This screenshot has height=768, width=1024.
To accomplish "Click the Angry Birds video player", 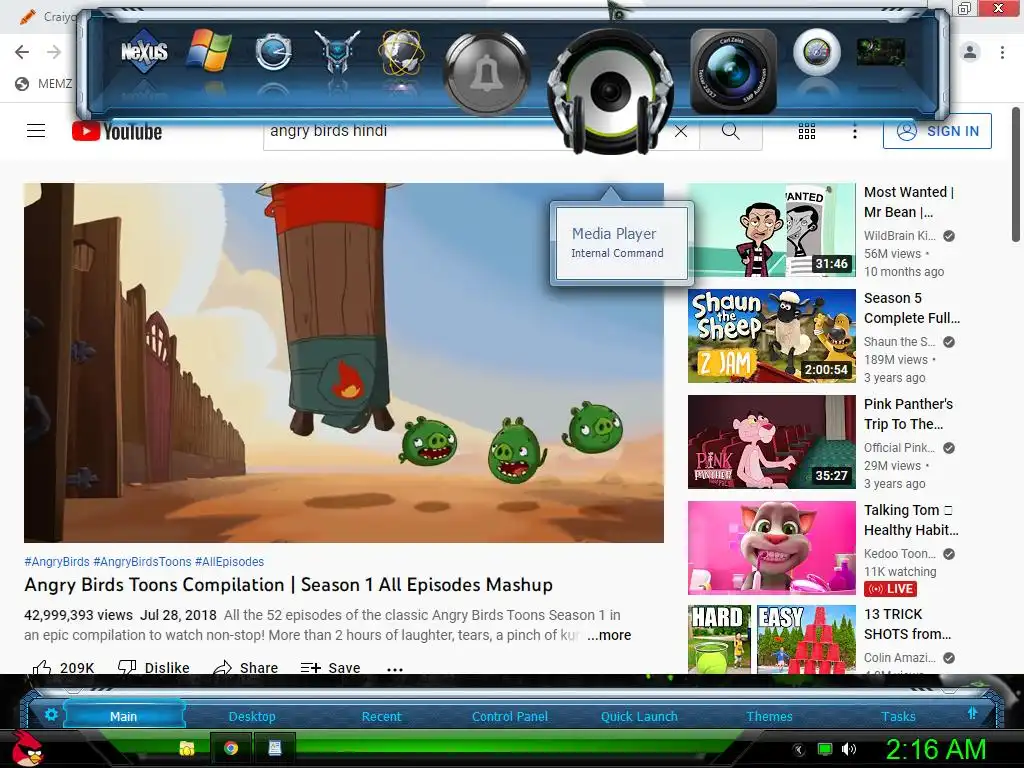I will point(344,362).
